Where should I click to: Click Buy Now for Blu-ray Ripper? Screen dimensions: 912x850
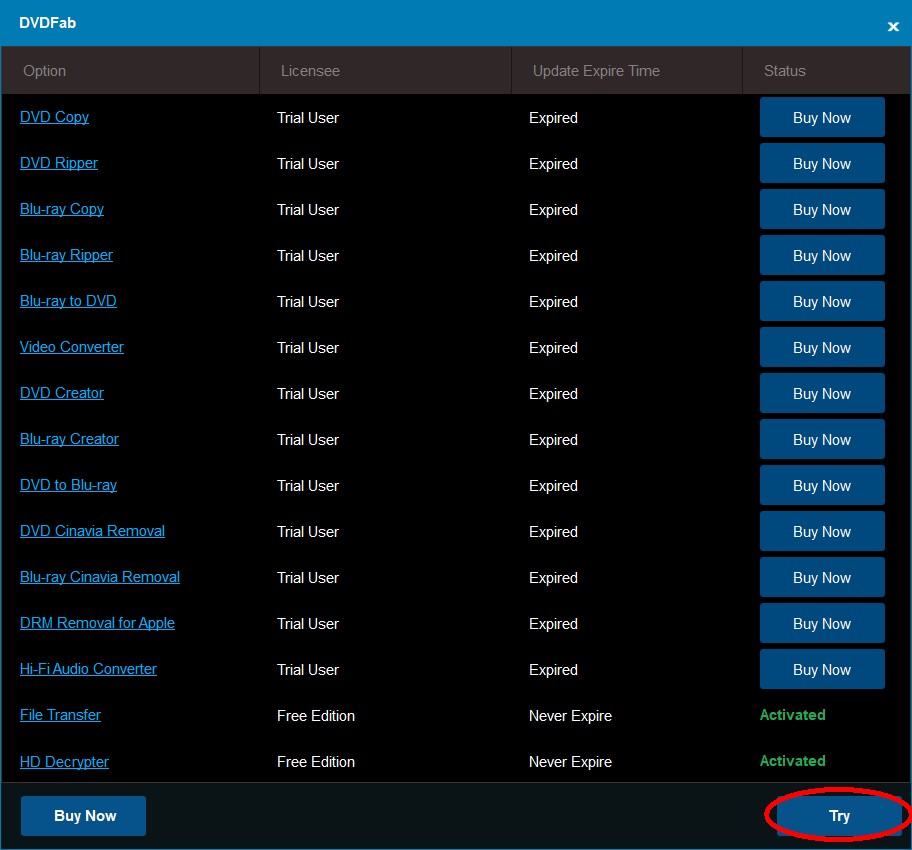coord(822,255)
